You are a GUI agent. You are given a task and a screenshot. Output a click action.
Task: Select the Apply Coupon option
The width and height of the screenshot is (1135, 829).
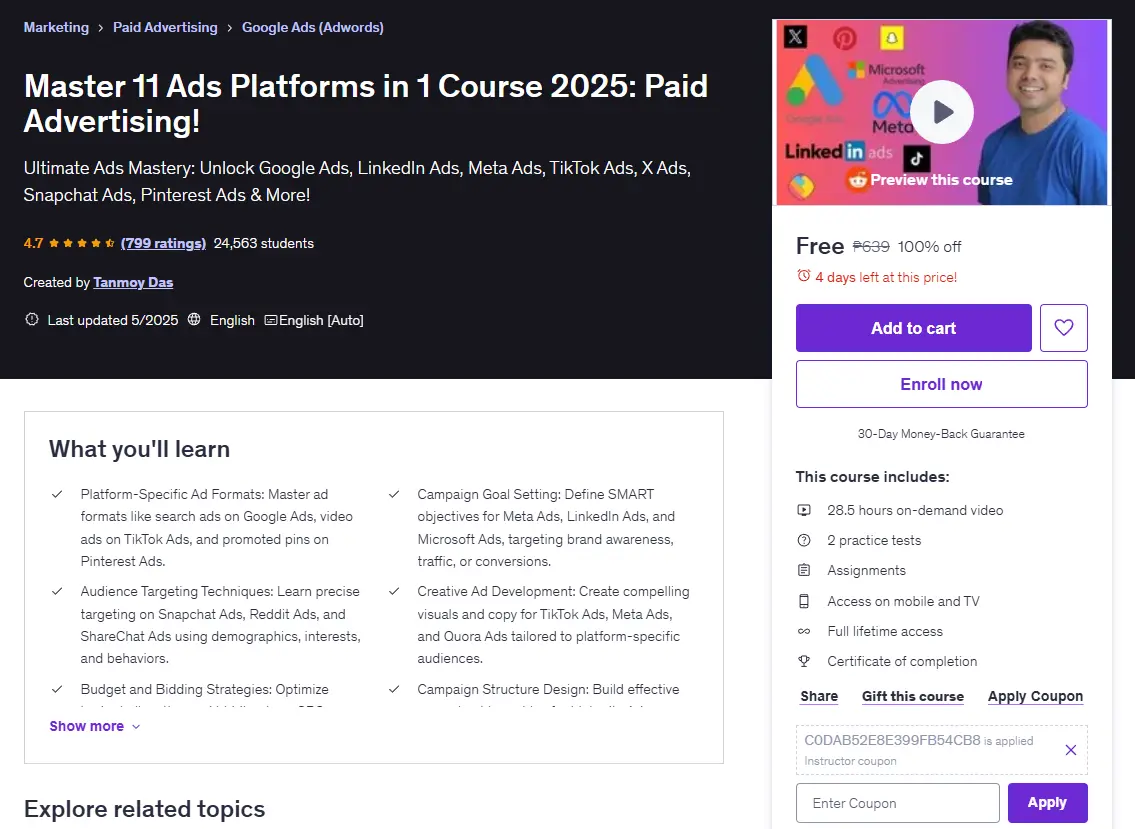[x=1035, y=697]
